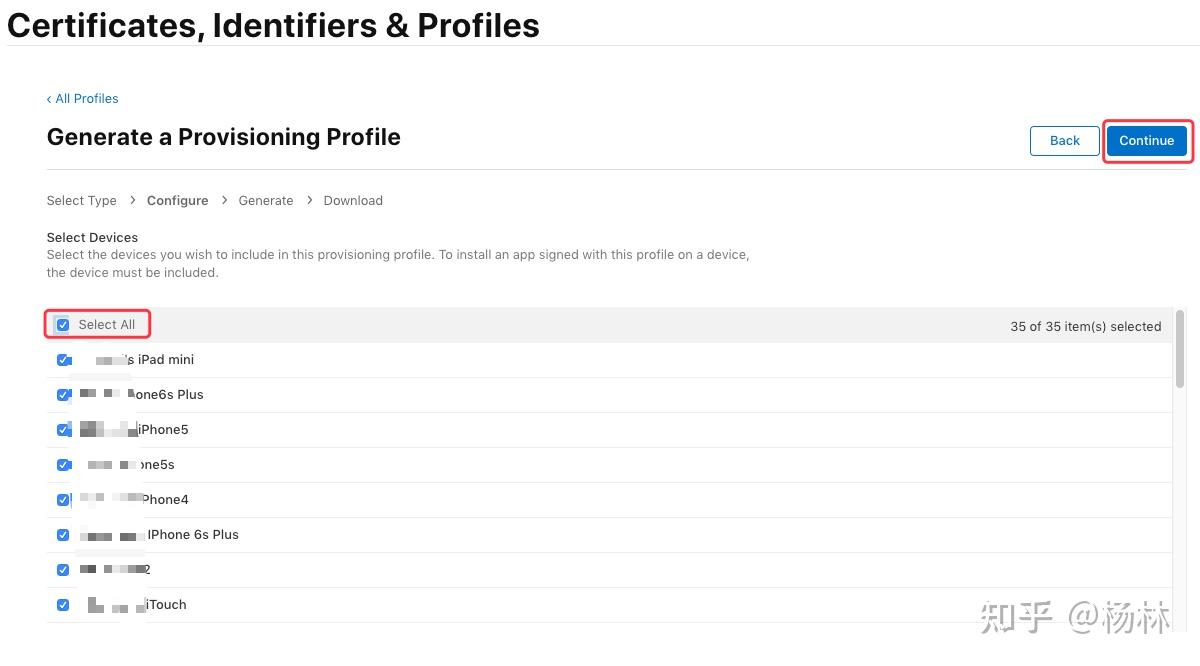Uncheck the iPhone4 device checkbox

point(63,500)
